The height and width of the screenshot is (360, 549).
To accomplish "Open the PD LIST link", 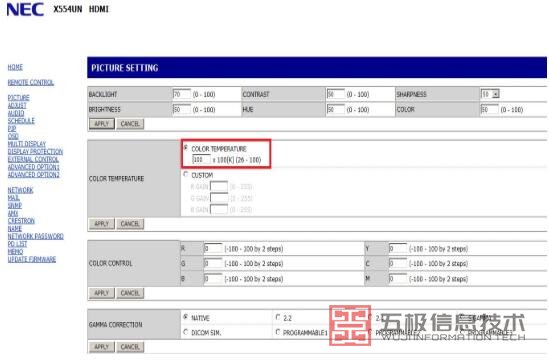I will pos(17,244).
